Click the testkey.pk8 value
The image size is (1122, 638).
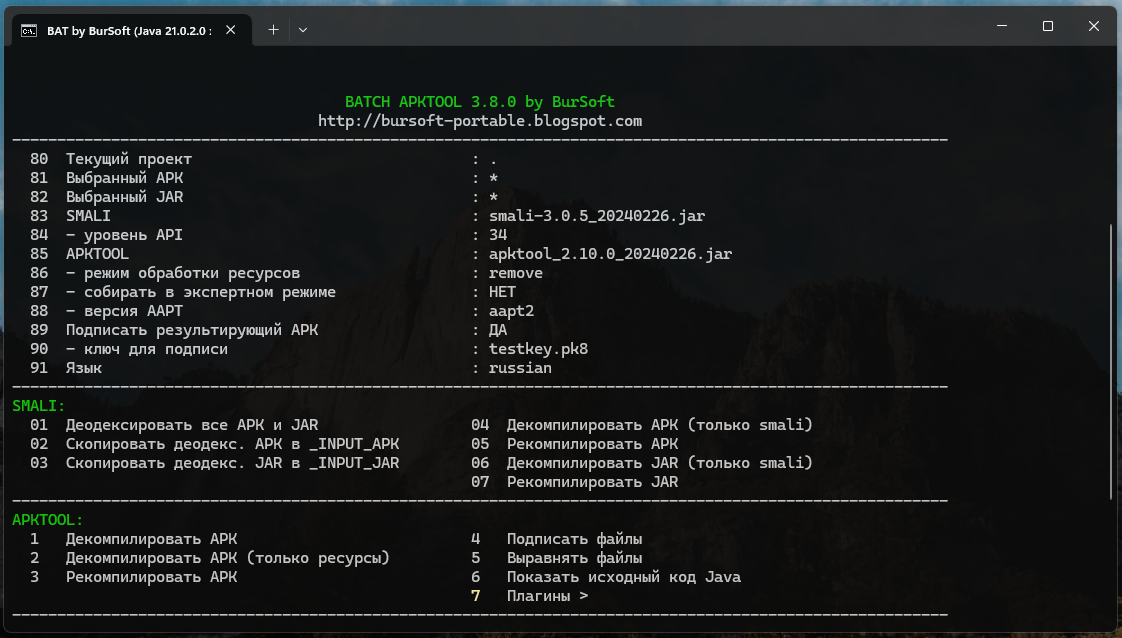coord(538,348)
